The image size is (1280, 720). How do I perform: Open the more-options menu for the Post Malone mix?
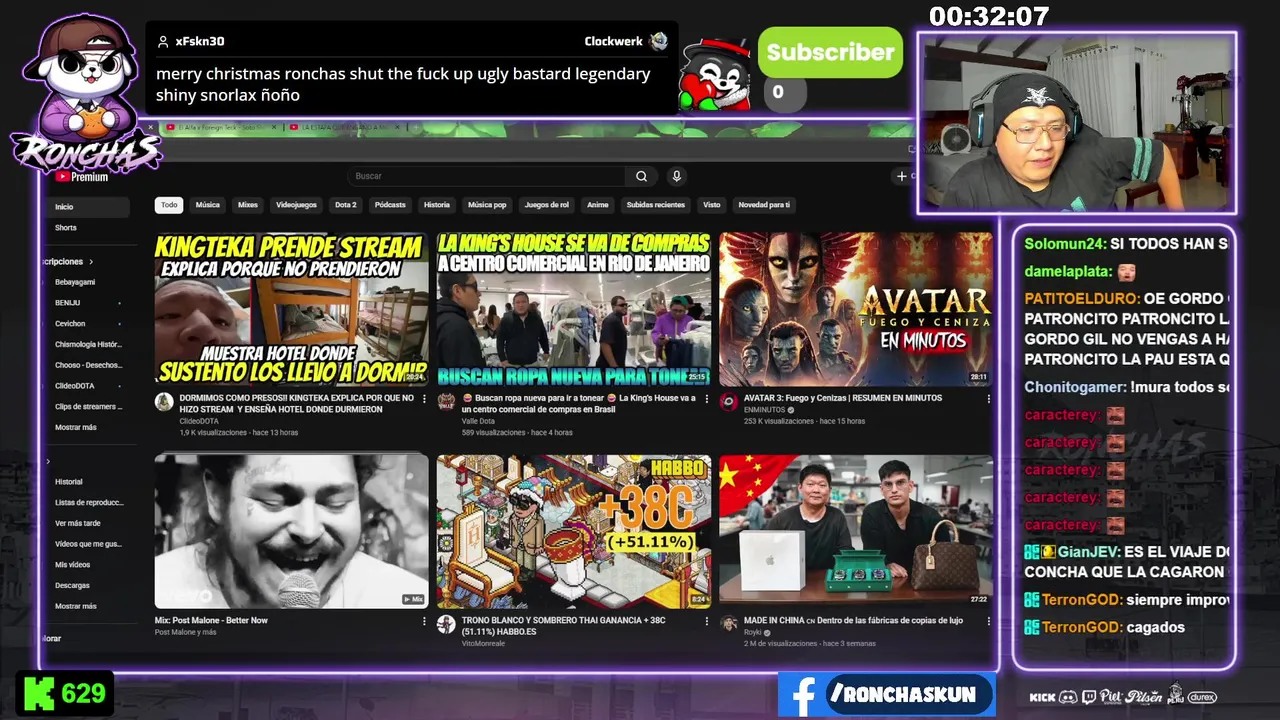(424, 621)
